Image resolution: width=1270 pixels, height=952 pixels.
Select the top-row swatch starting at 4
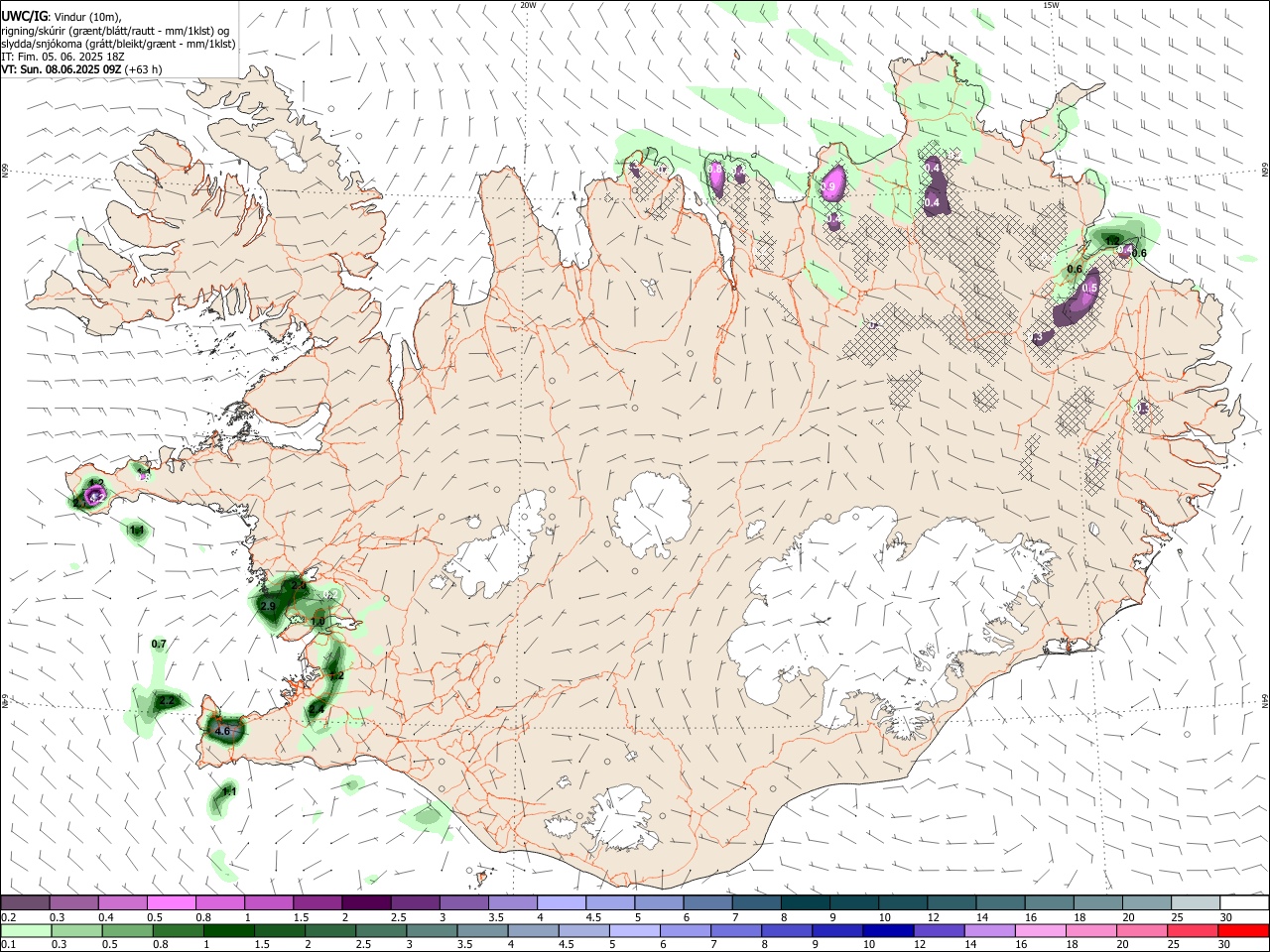coord(561,903)
